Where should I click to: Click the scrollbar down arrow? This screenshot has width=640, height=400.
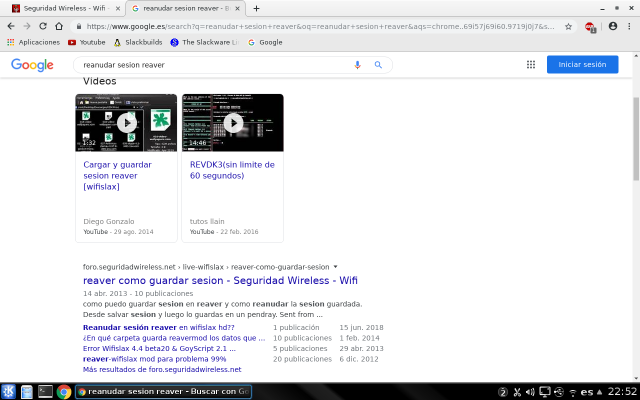[636, 378]
